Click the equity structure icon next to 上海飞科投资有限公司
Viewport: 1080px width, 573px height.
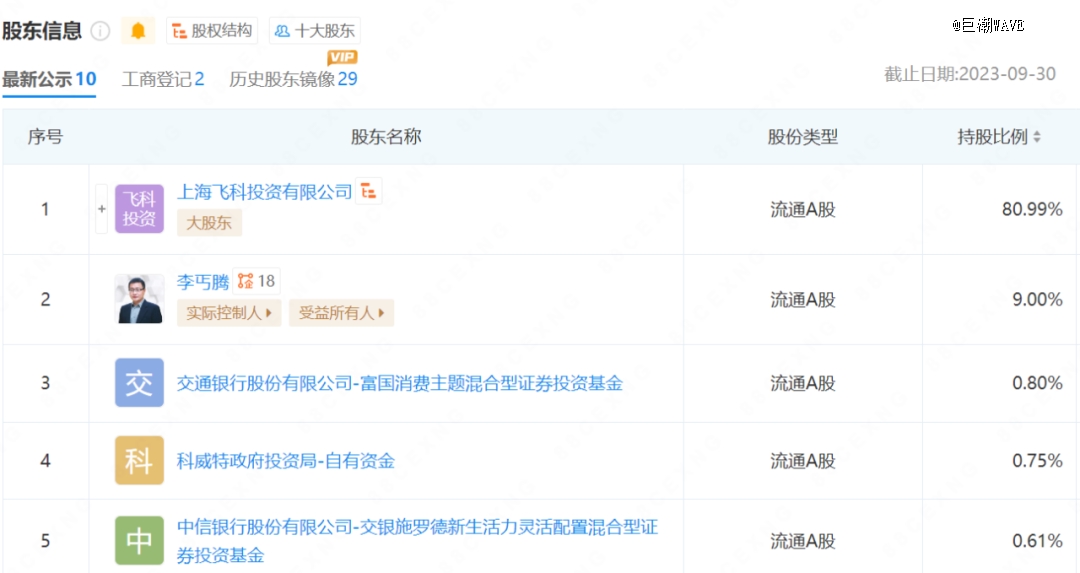tap(368, 191)
